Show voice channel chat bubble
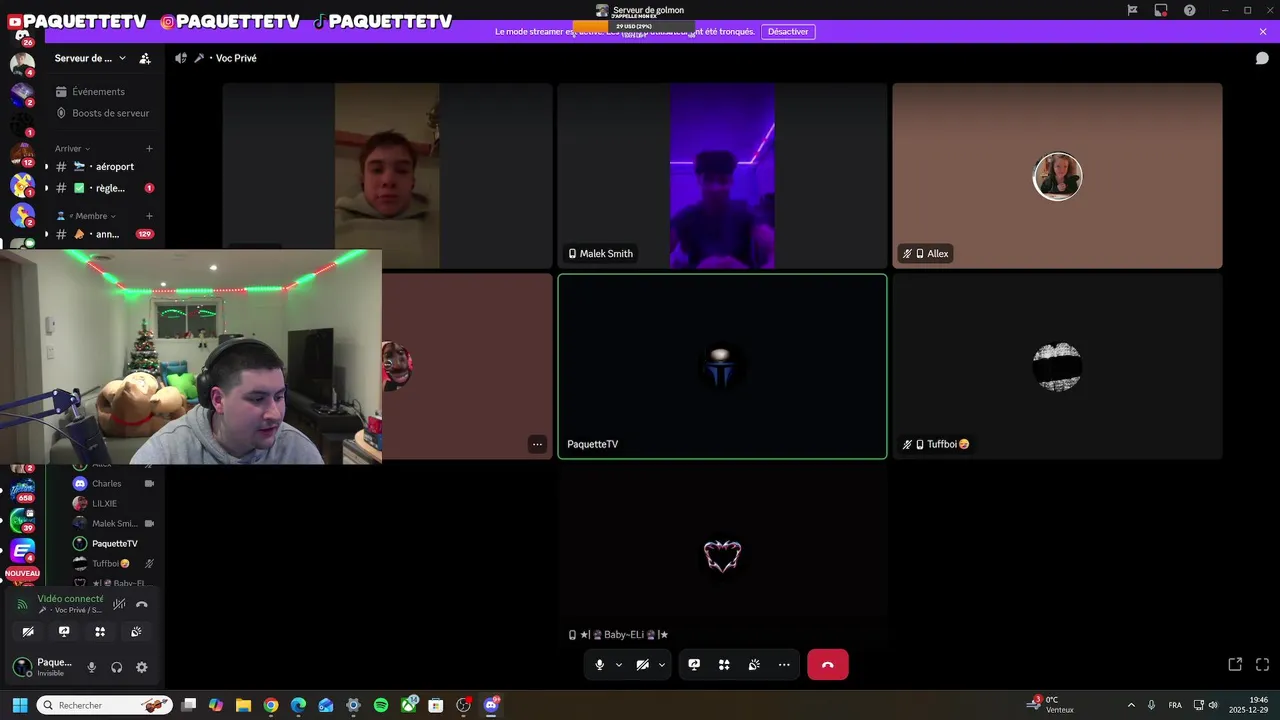Screen dimensions: 1280x720 pos(1262,58)
